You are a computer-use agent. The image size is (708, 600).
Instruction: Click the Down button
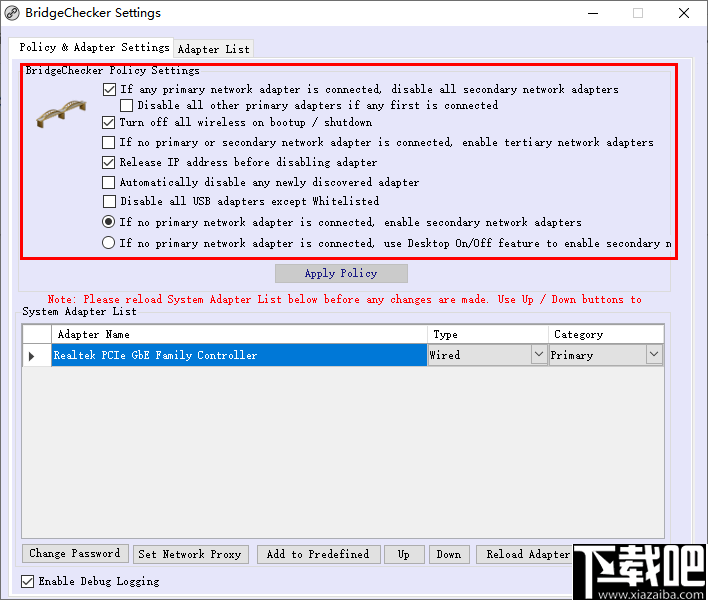click(449, 554)
